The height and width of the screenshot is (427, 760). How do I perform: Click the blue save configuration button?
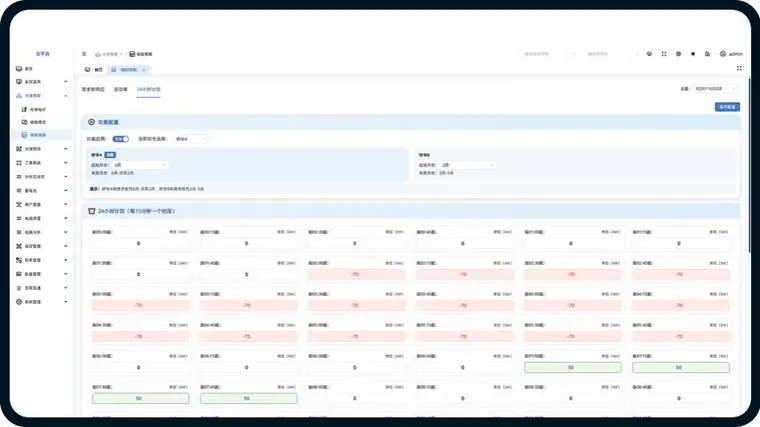click(x=727, y=107)
